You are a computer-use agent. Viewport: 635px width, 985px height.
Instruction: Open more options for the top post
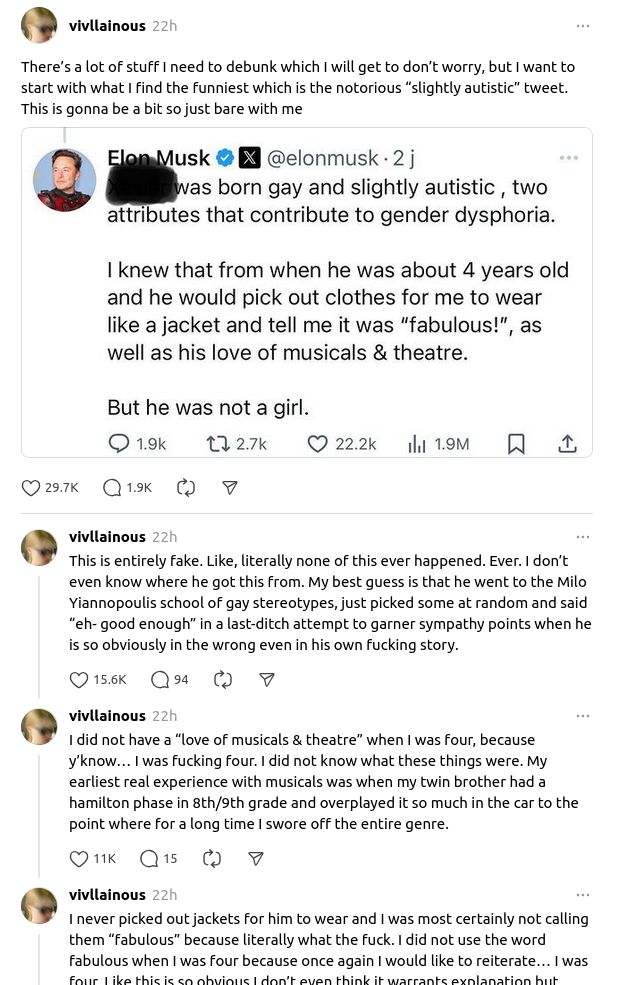(583, 26)
